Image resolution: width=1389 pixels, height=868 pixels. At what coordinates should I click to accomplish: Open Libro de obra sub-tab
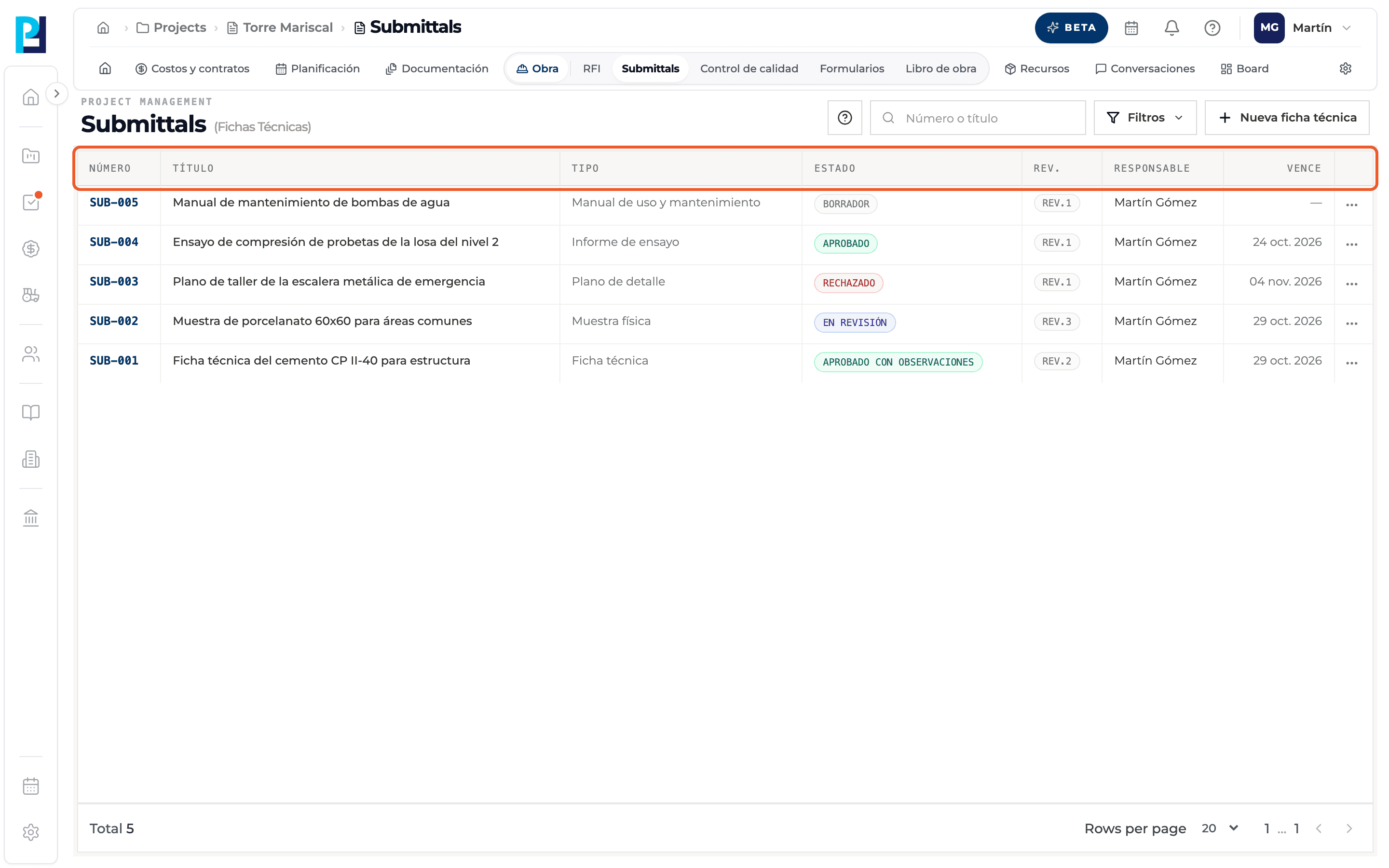coord(941,68)
